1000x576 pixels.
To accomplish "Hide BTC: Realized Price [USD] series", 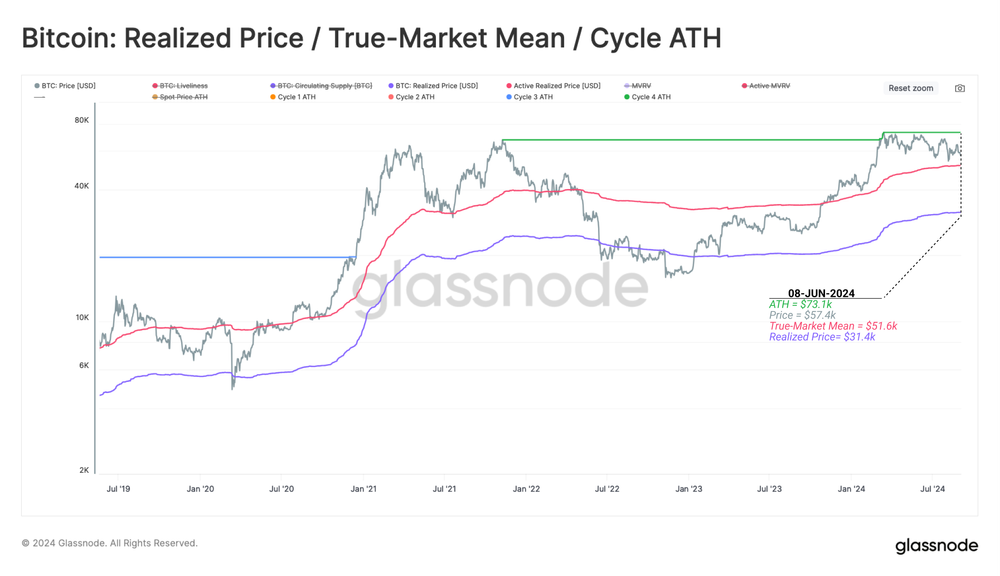I will point(433,85).
